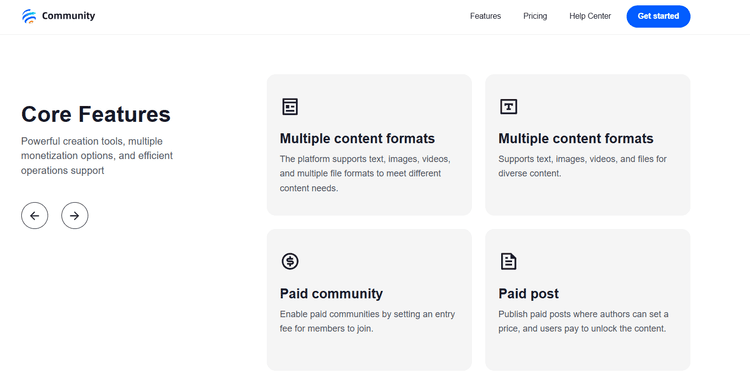The width and height of the screenshot is (750, 385).
Task: Click the Community logo icon
Action: [x=29, y=16]
